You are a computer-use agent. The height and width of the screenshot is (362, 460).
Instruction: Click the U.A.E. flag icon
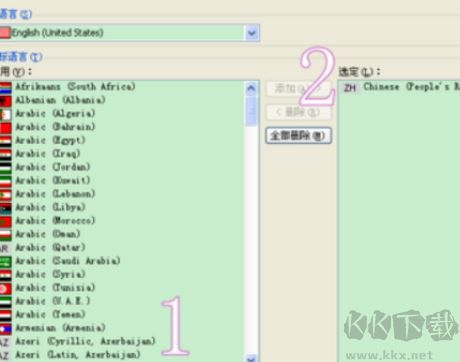tap(6, 302)
